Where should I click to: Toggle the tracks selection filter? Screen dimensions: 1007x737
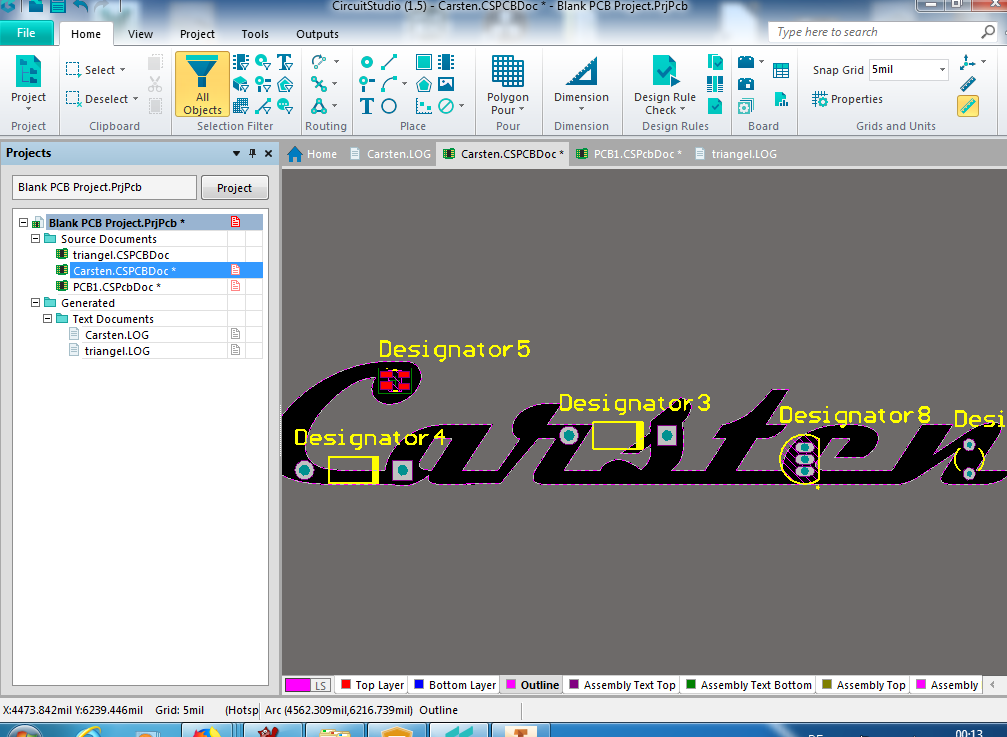(x=263, y=106)
